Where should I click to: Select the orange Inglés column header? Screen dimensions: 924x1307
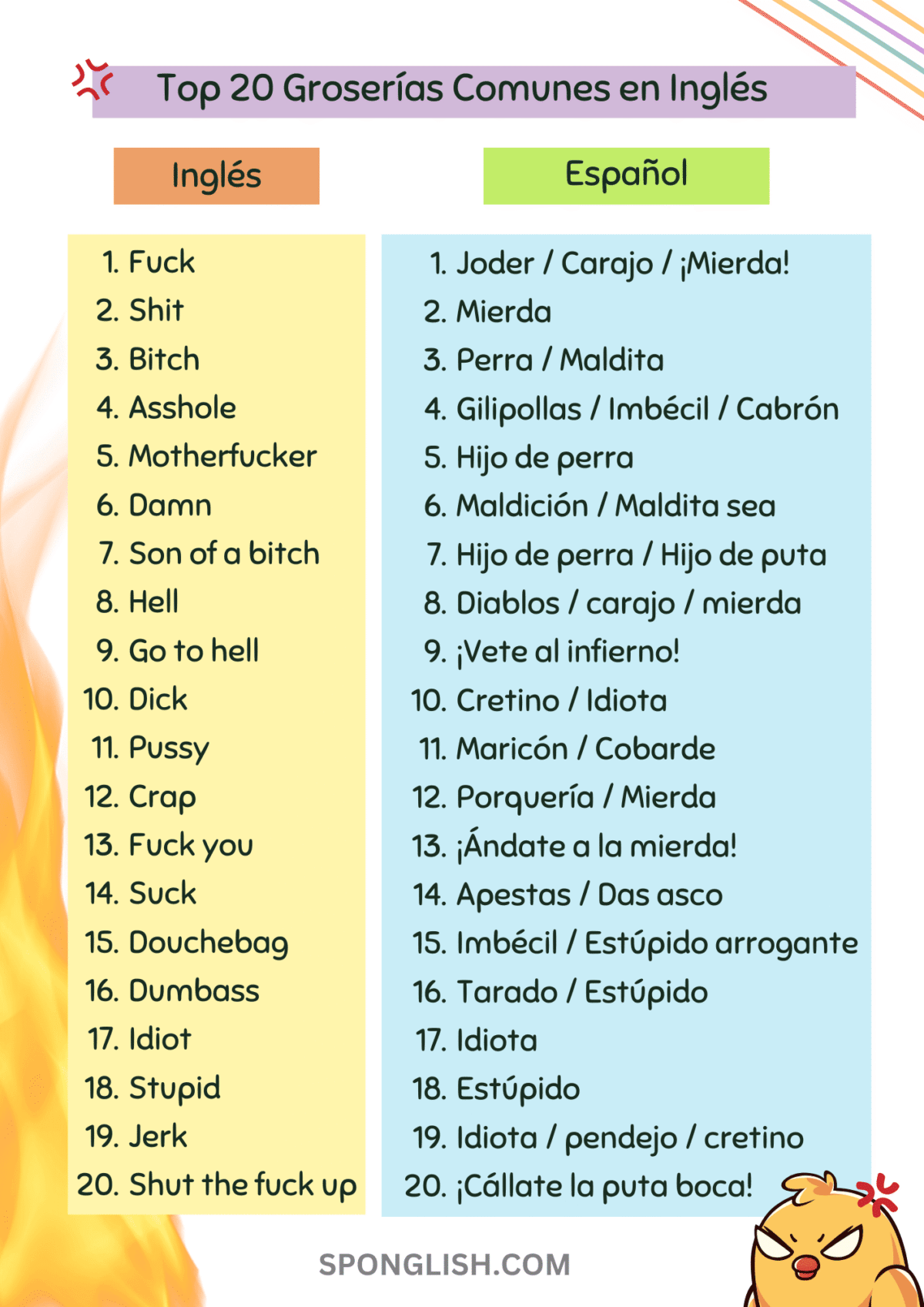[x=216, y=176]
